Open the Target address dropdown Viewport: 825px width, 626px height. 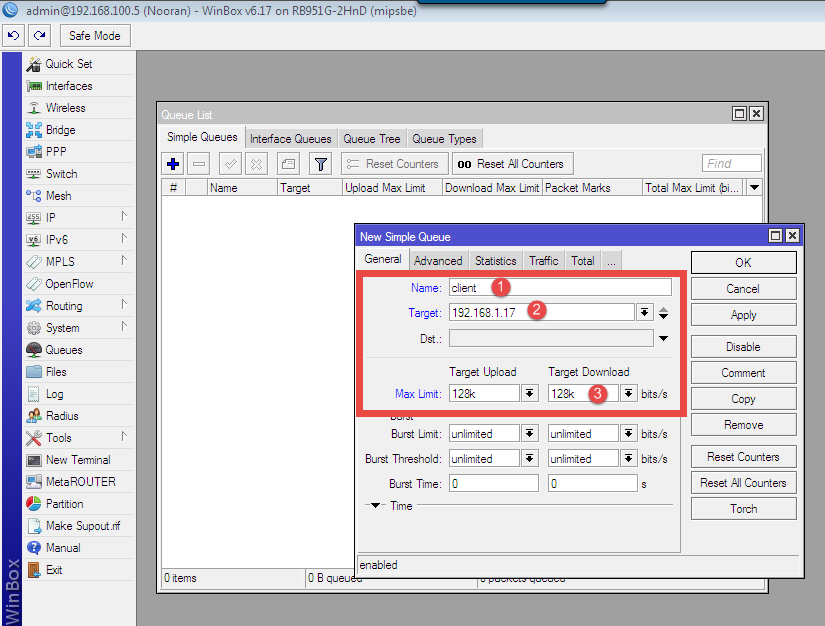645,313
